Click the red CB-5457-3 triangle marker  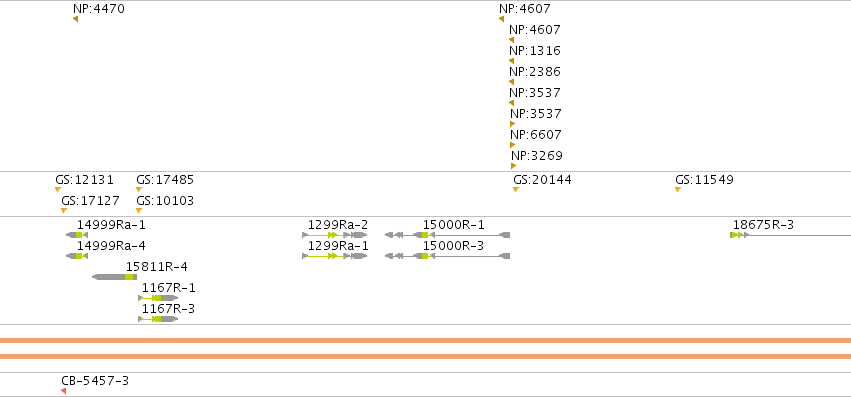[63, 391]
